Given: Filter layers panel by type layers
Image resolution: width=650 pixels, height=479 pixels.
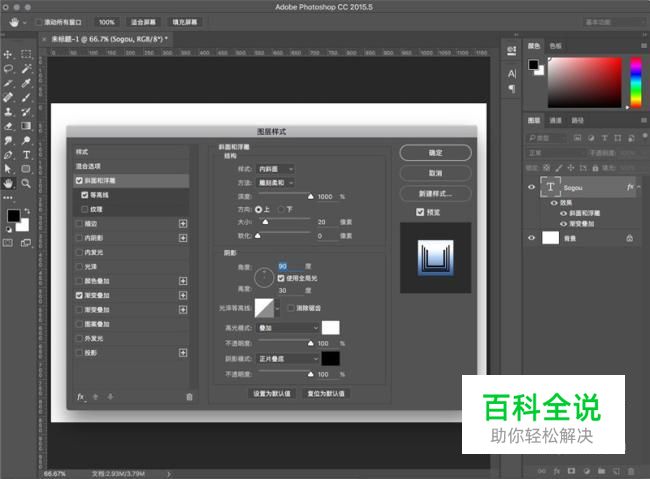Looking at the screenshot, I should 604,138.
